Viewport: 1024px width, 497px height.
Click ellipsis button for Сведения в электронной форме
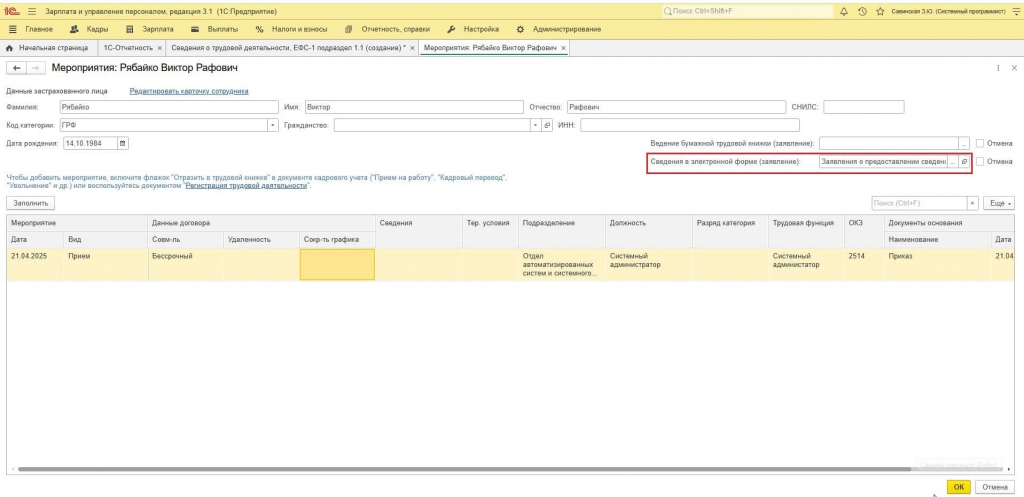pos(953,161)
